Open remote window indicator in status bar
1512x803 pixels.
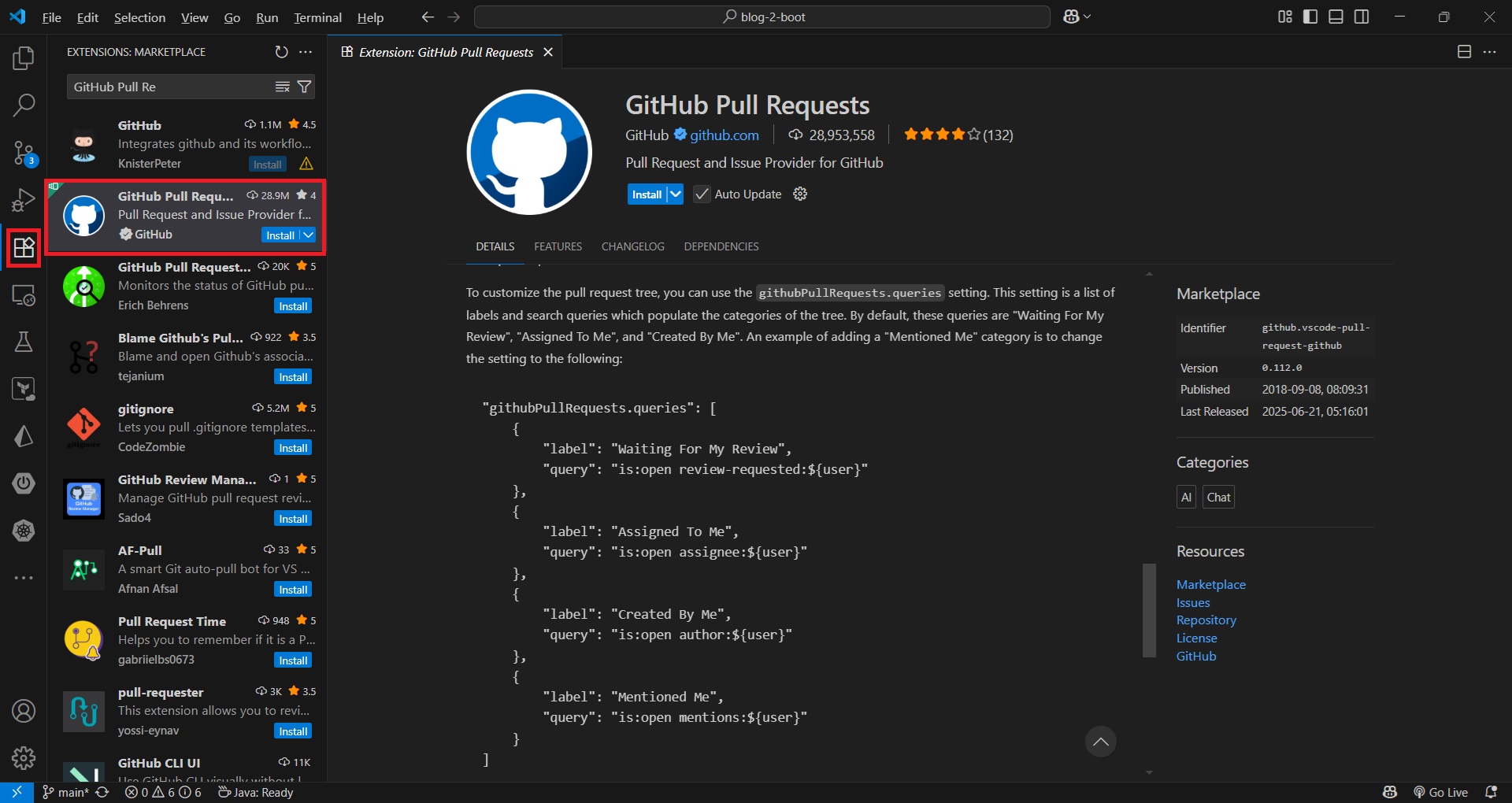pyautogui.click(x=17, y=792)
